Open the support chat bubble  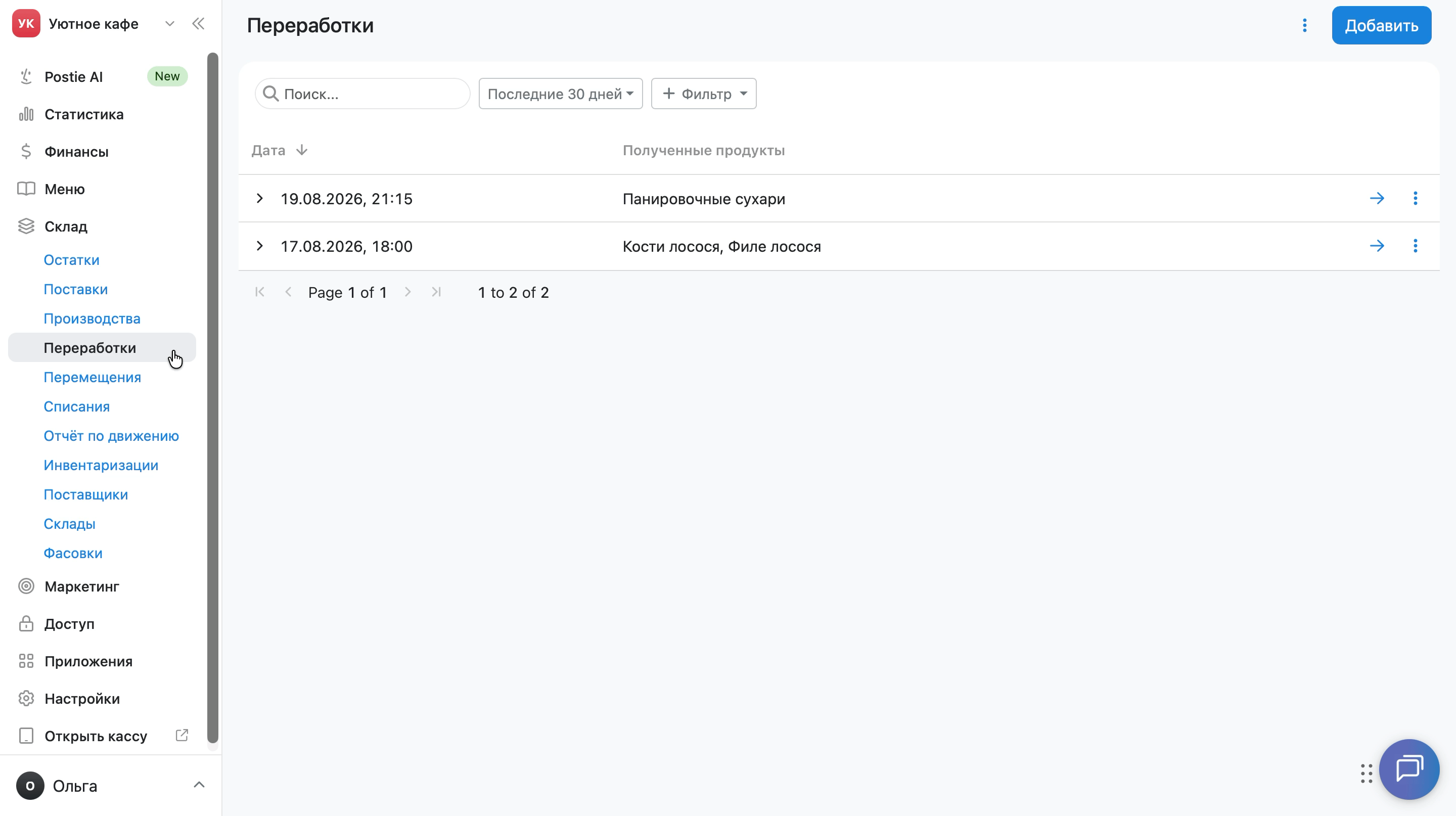click(1409, 769)
